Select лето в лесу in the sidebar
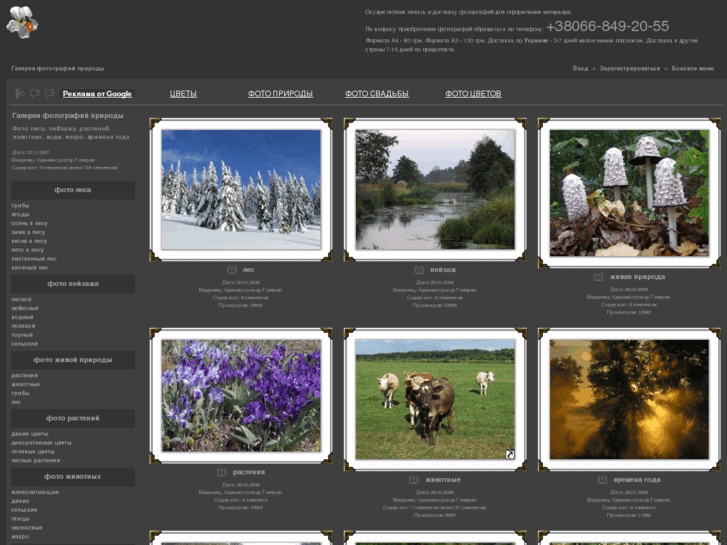The height and width of the screenshot is (545, 727). point(27,250)
